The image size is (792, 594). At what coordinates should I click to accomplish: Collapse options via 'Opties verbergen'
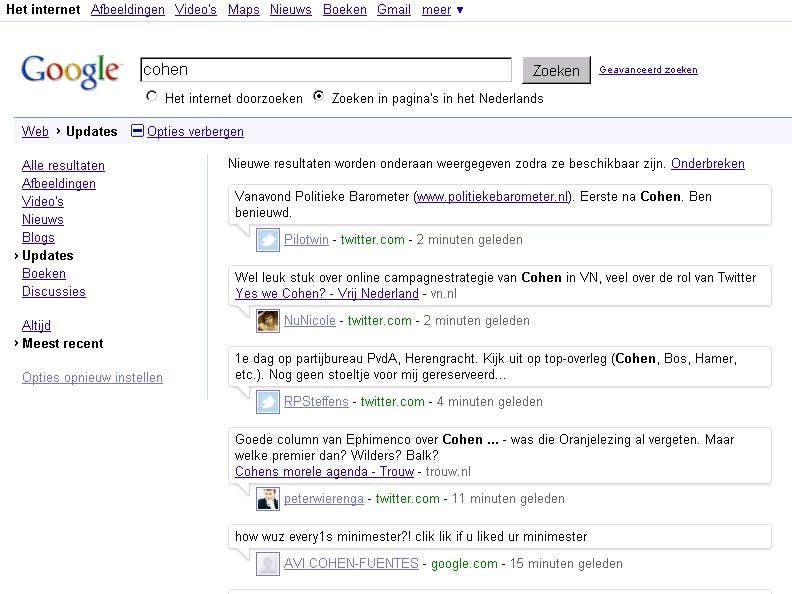[195, 131]
